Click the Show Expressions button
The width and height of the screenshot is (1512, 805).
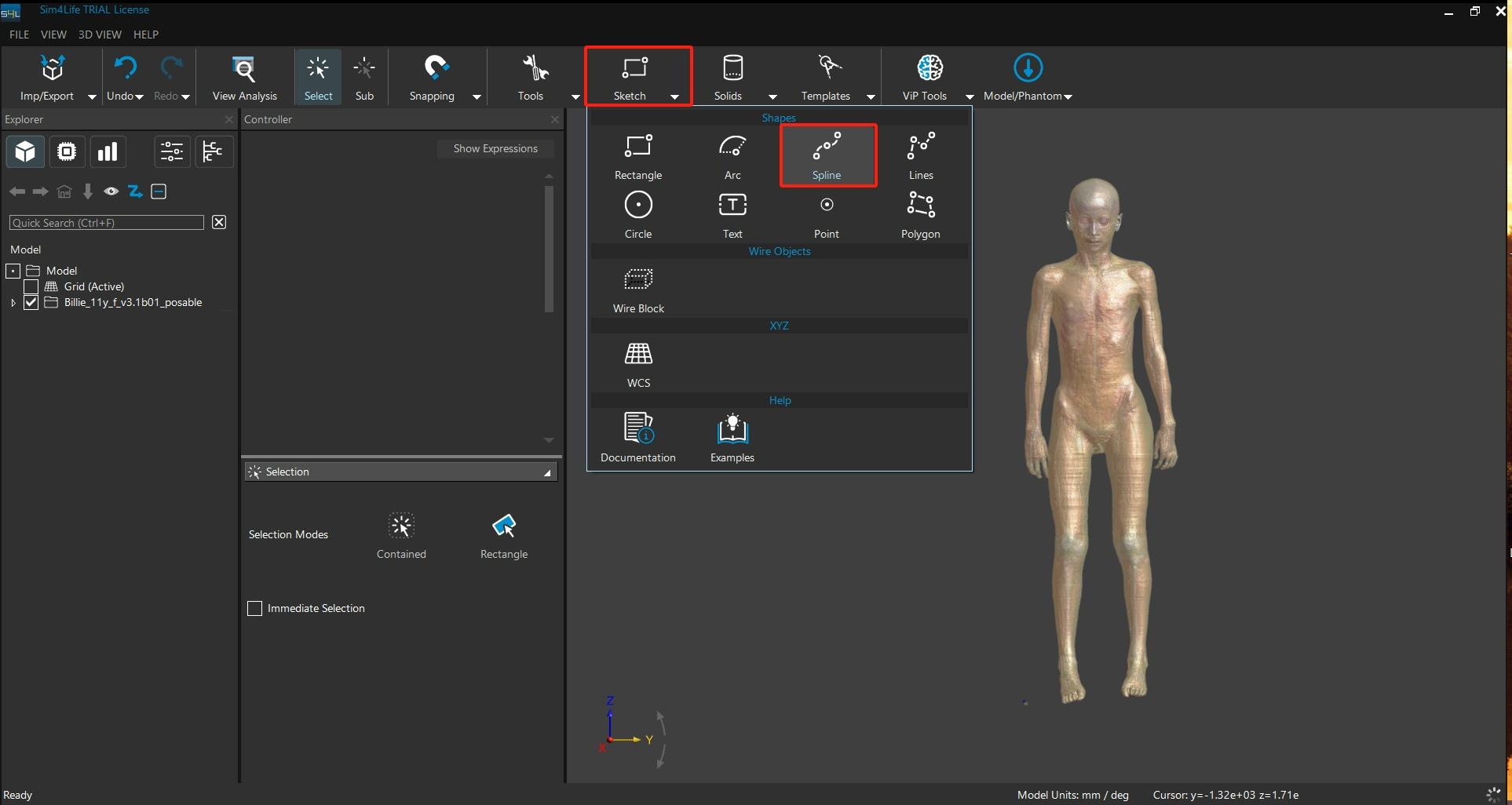(x=495, y=148)
